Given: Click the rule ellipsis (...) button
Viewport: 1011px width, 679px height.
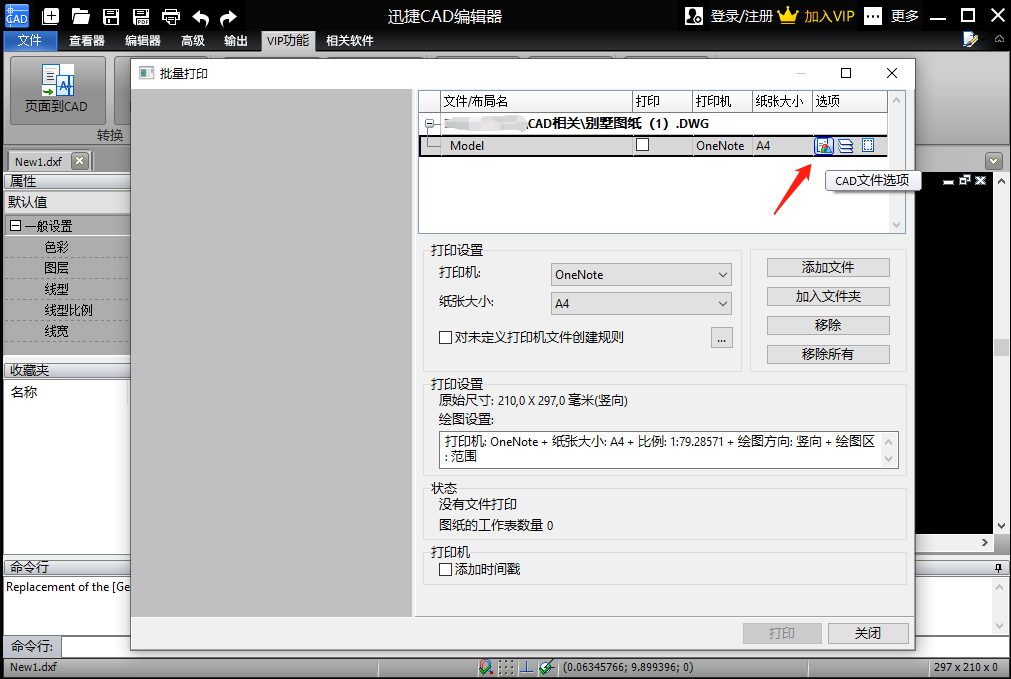Looking at the screenshot, I should [721, 337].
